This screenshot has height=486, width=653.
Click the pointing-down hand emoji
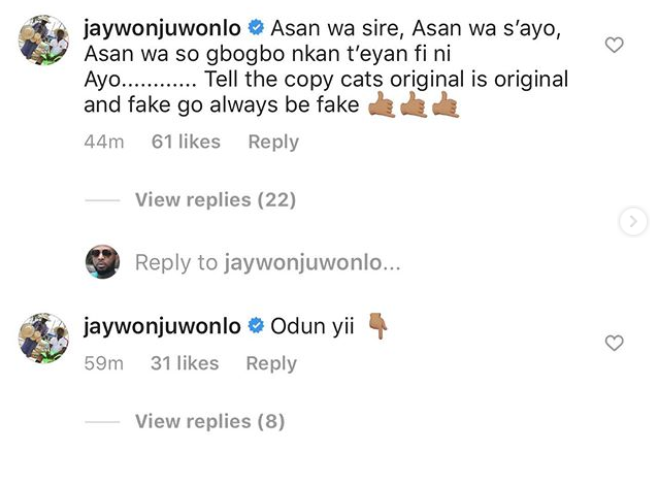coord(378,326)
